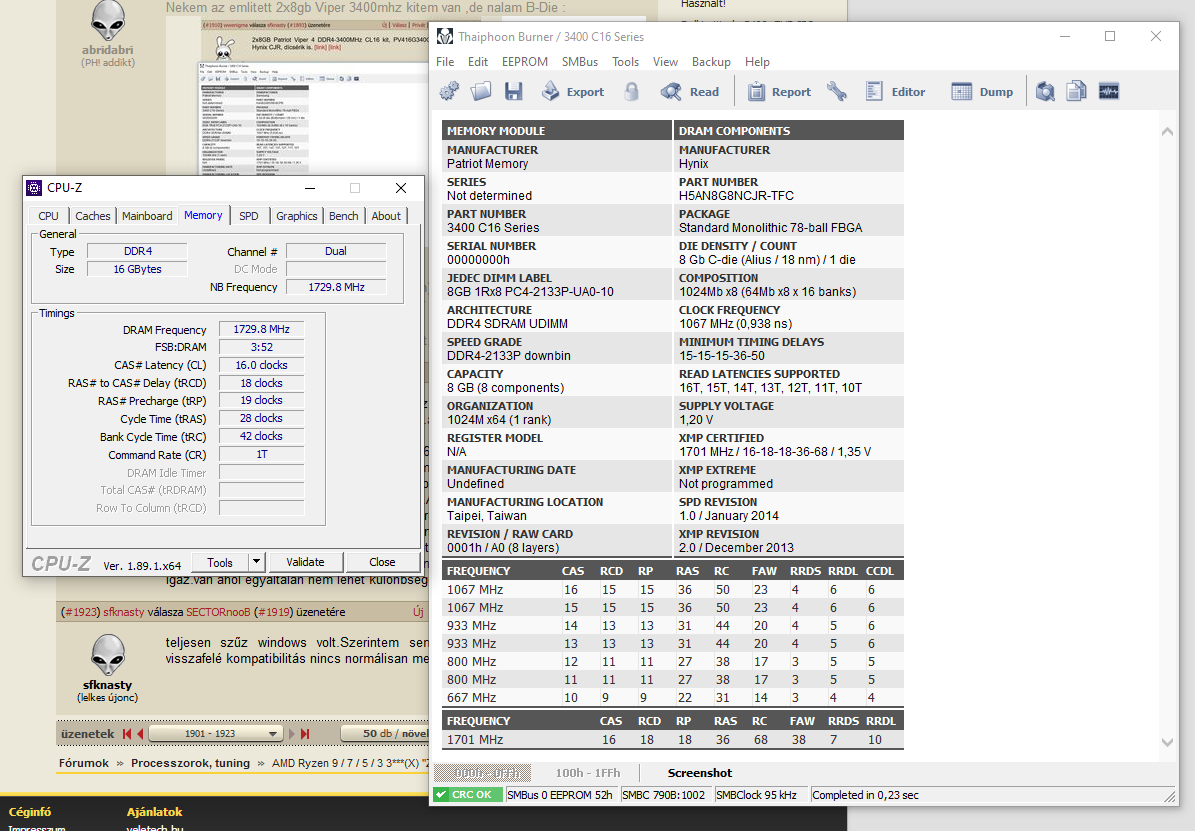The width and height of the screenshot is (1195, 831).
Task: Open the sfknasty username link in post header
Action: pyautogui.click(x=123, y=612)
